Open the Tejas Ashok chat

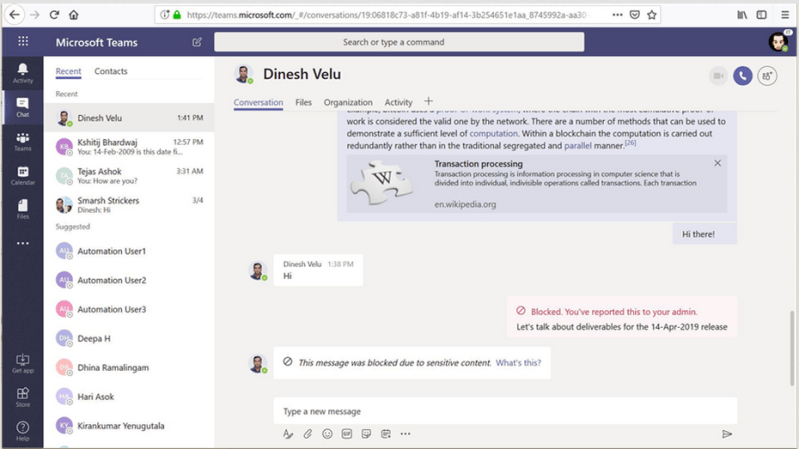pos(129,176)
